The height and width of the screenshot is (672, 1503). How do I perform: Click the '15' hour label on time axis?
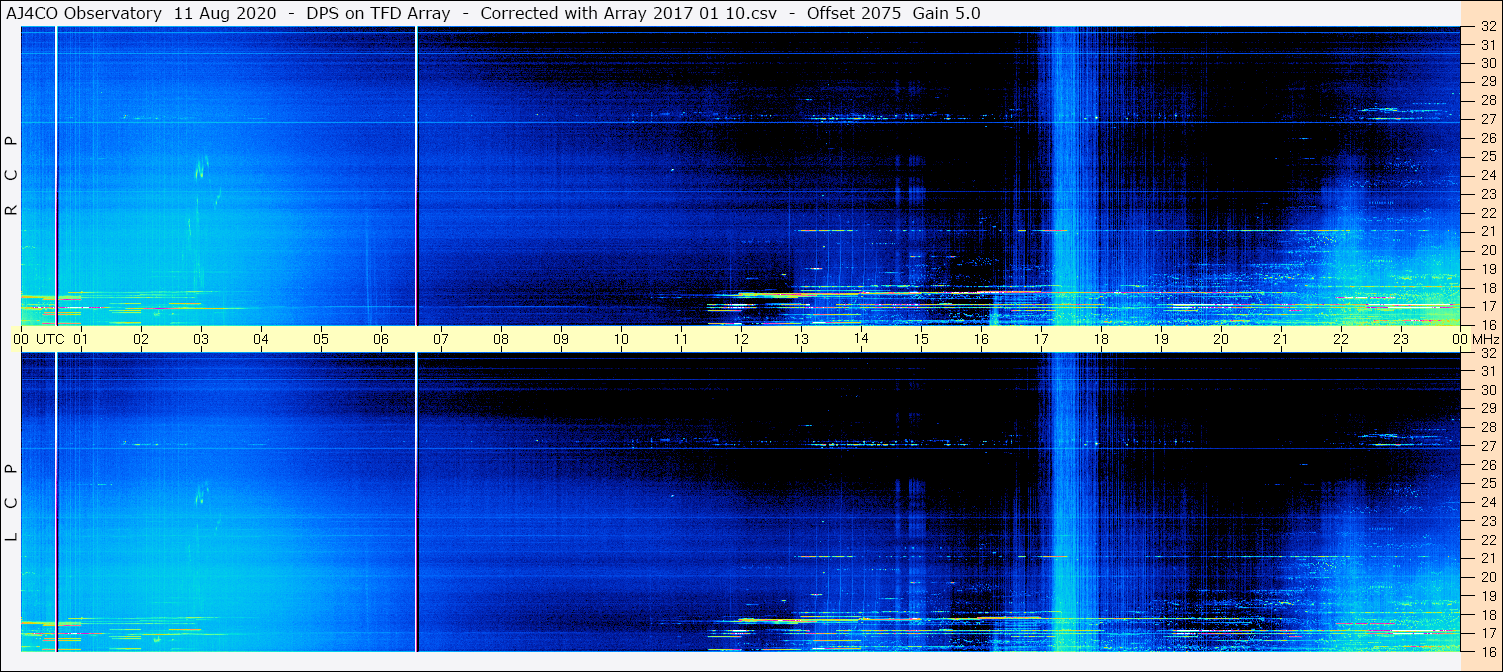pos(921,339)
